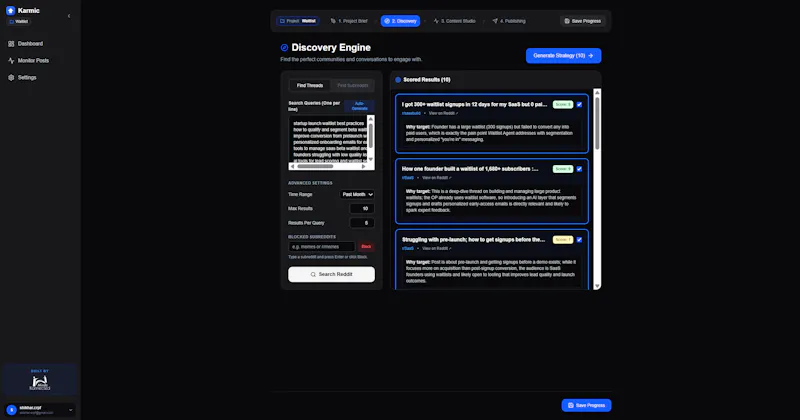Click the yellow score badge on 'Struggling with pre-launch'
The height and width of the screenshot is (420, 800).
pyautogui.click(x=563, y=240)
